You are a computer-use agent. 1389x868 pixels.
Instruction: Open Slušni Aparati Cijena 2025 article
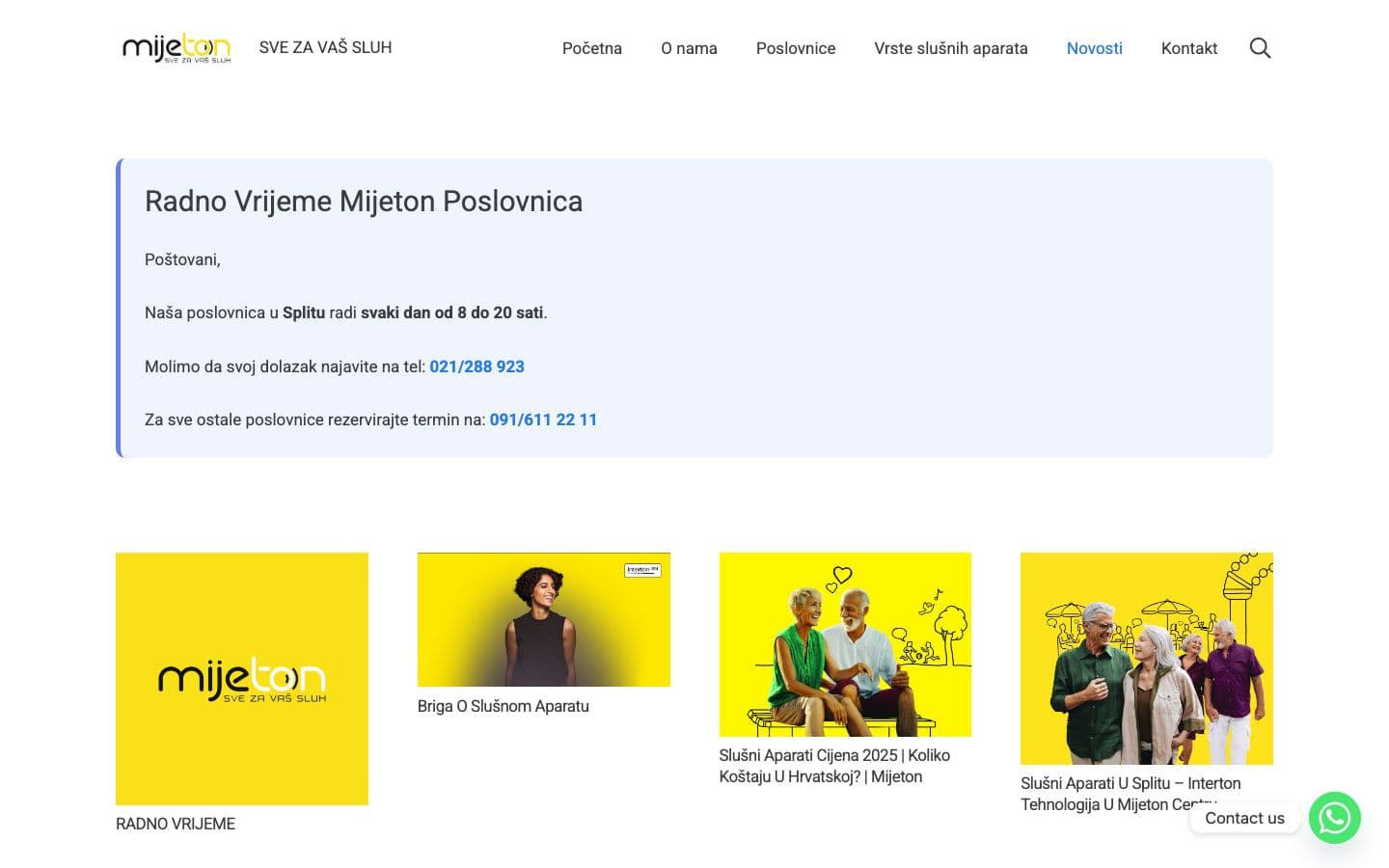834,766
